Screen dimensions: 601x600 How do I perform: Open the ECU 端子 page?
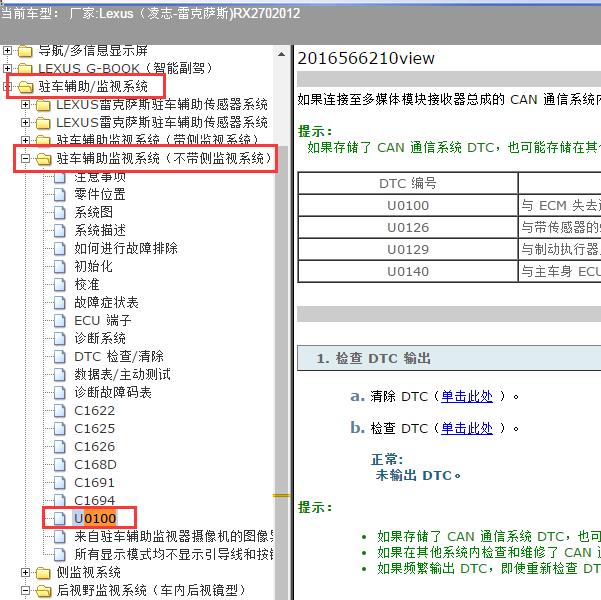click(102, 321)
